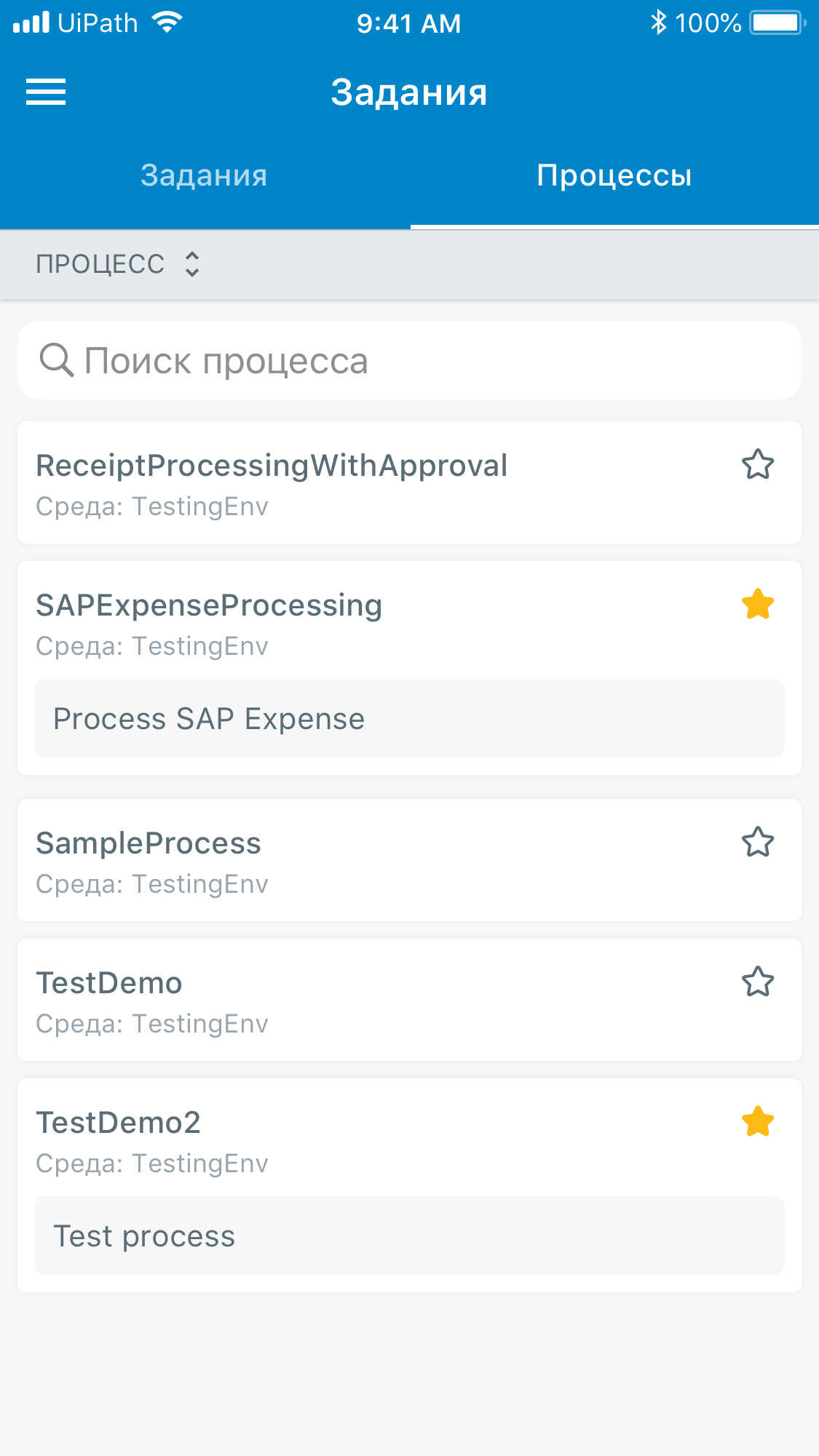Open the SampleProcess card

pos(409,860)
